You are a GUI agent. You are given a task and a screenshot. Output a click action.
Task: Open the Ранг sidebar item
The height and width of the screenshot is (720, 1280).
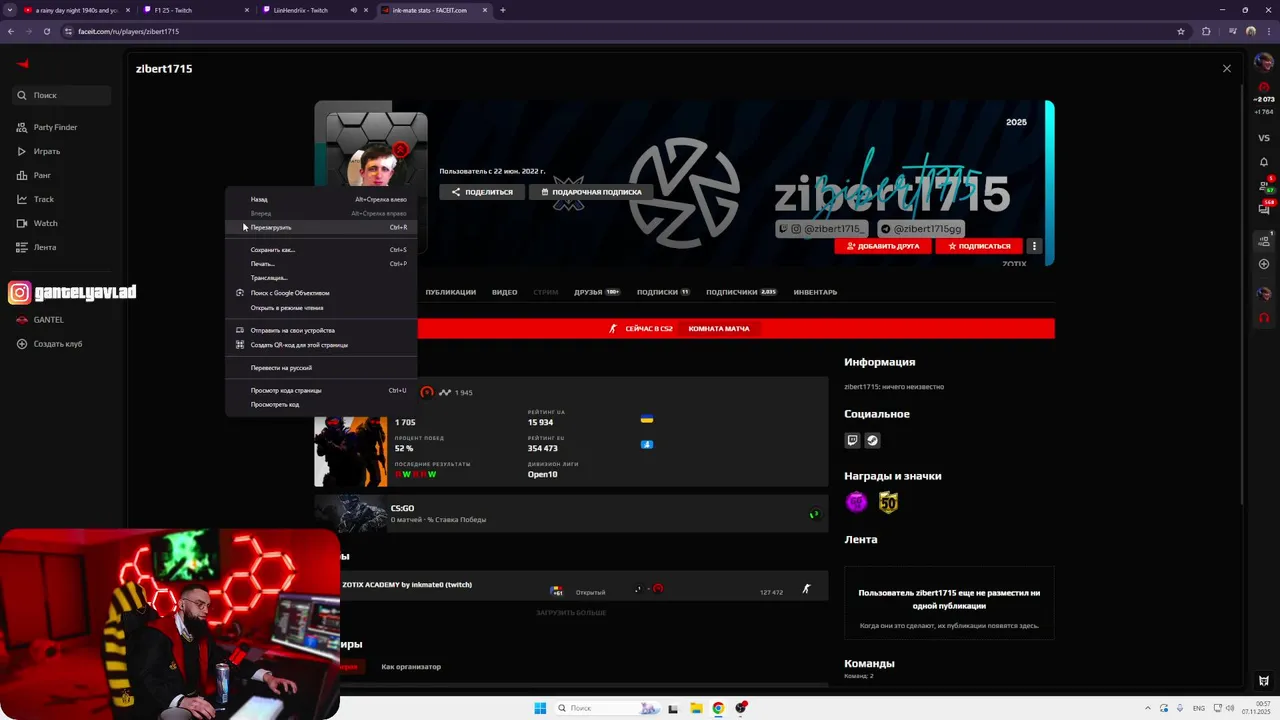click(34, 175)
